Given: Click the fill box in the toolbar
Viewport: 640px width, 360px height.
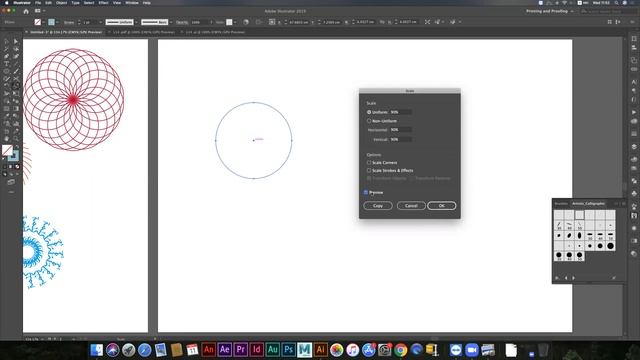Looking at the screenshot, I should click(7, 150).
